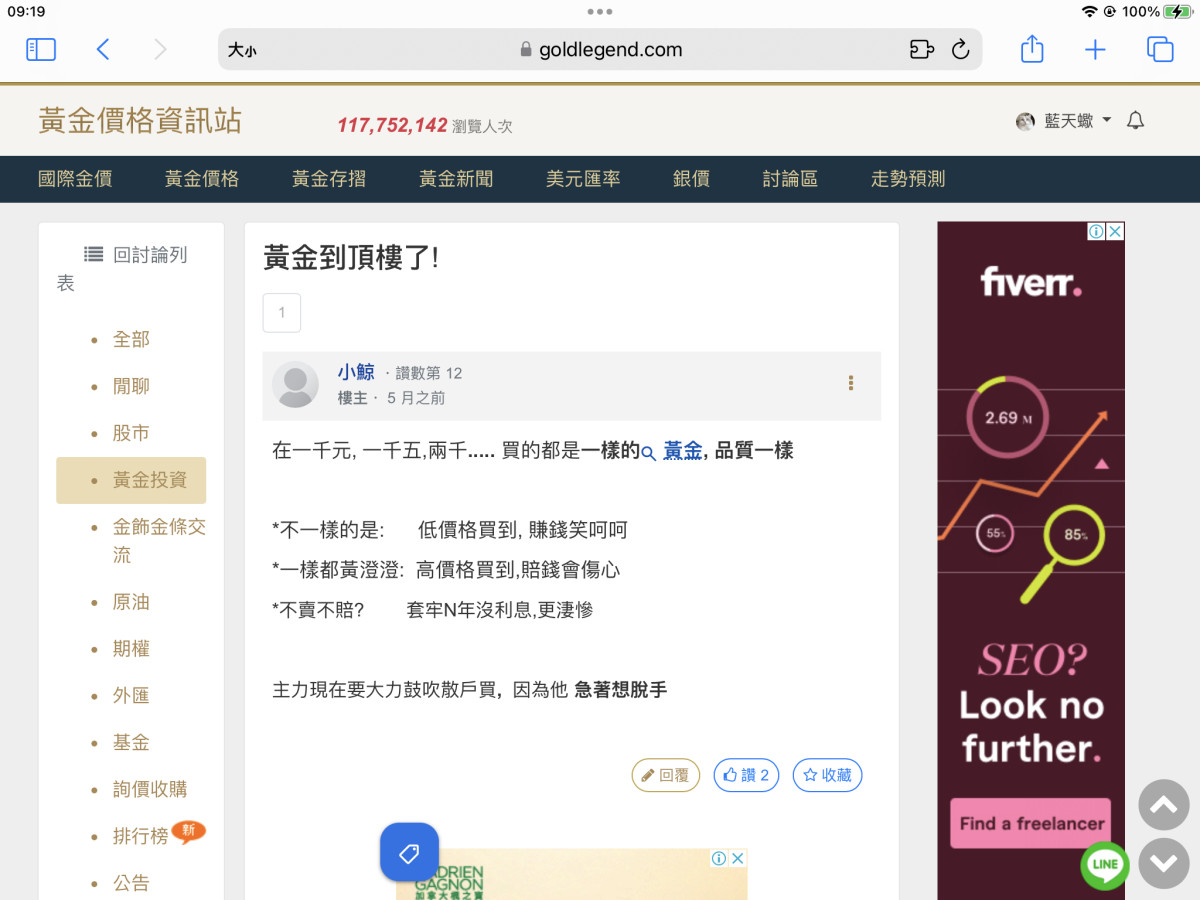
Task: Select the 原油 forum category
Action: (131, 602)
